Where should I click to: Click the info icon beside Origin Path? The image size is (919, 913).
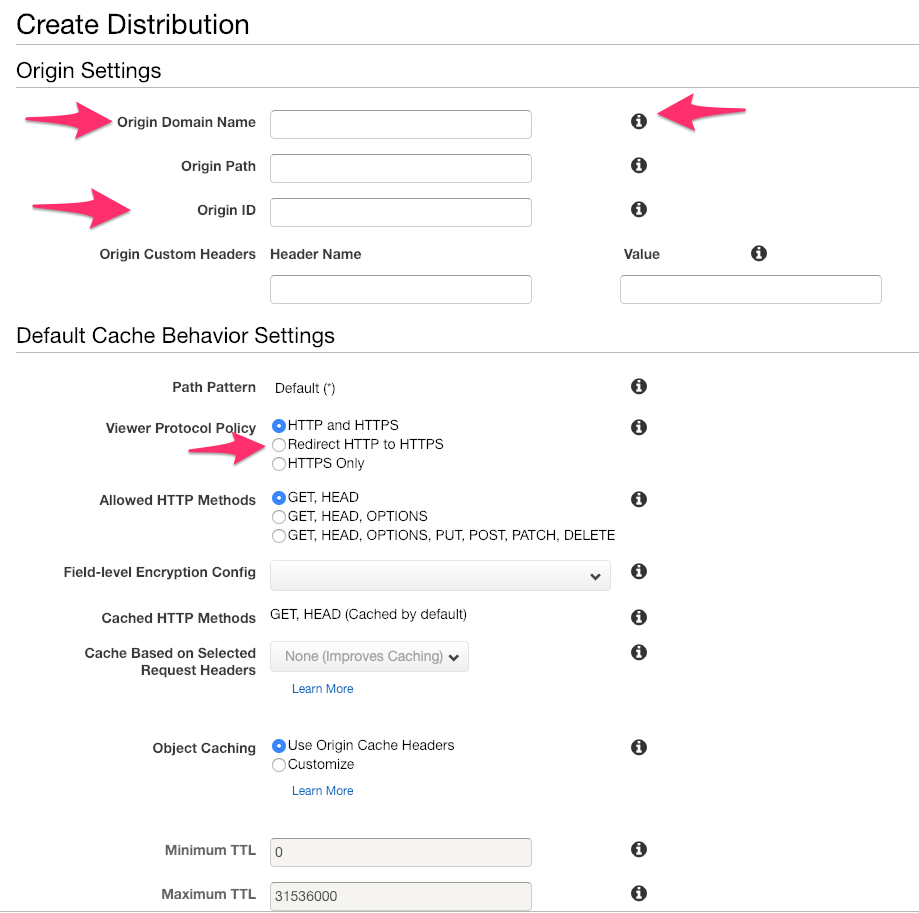tap(639, 165)
